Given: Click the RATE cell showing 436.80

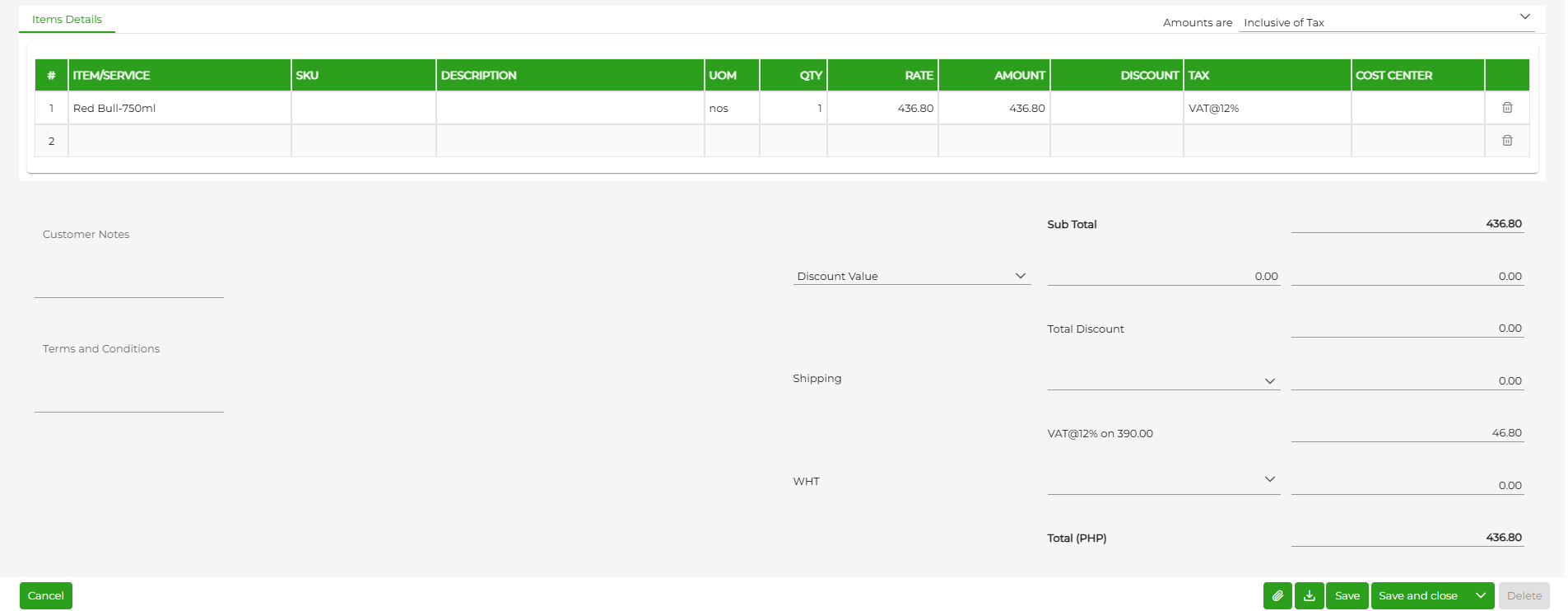Looking at the screenshot, I should point(882,108).
